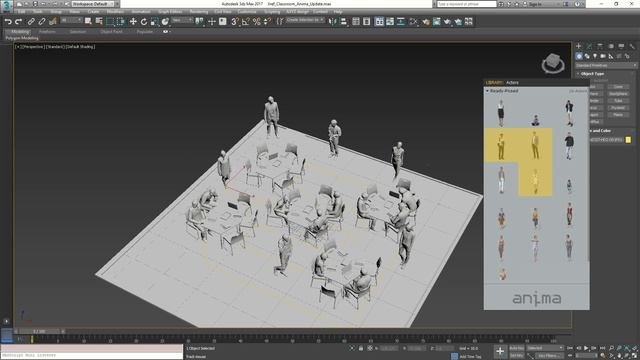Open the Modify command panel tab
The height and width of the screenshot is (360, 640).
point(589,46)
